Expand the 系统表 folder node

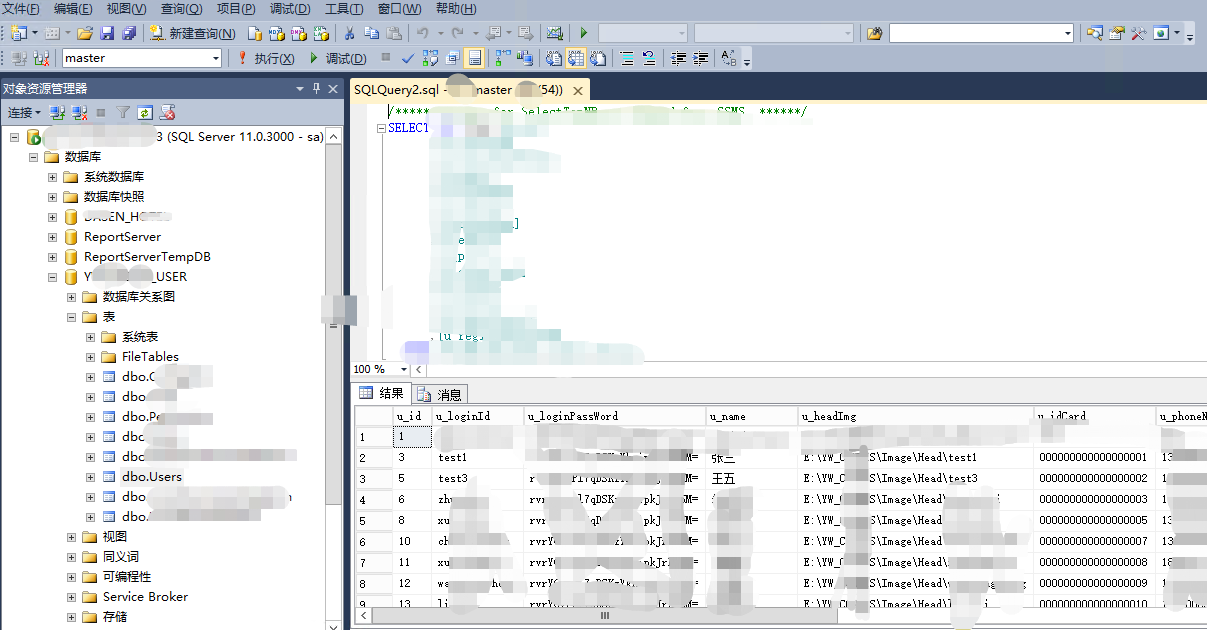pos(89,336)
